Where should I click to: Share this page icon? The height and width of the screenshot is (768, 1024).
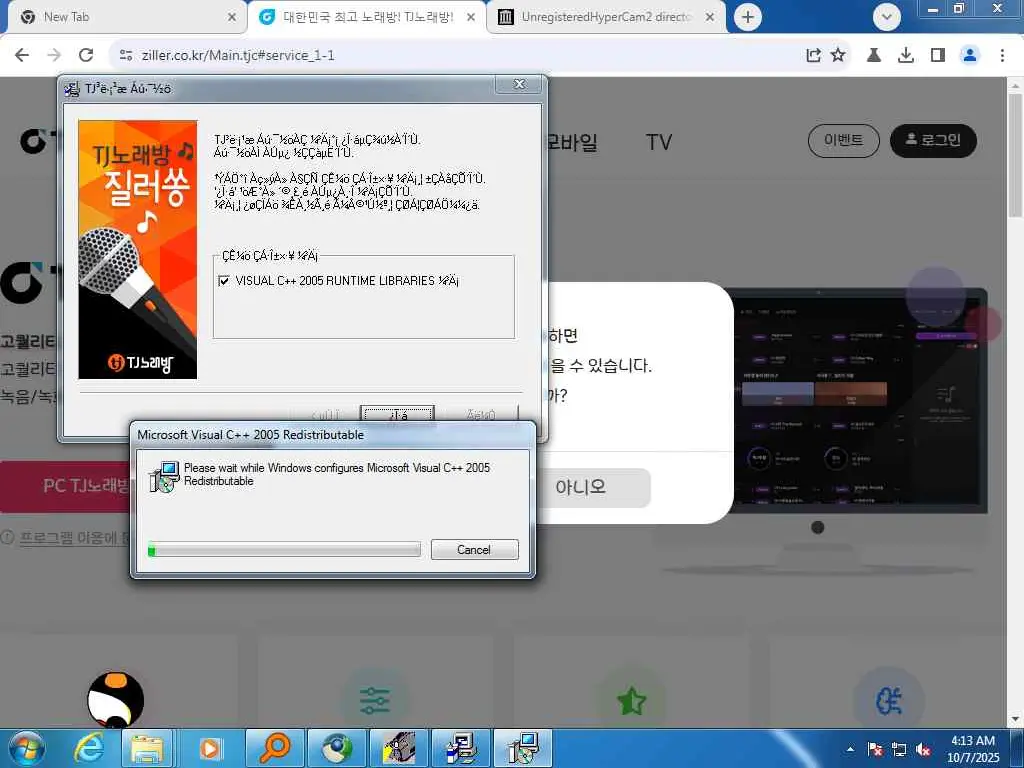[813, 56]
